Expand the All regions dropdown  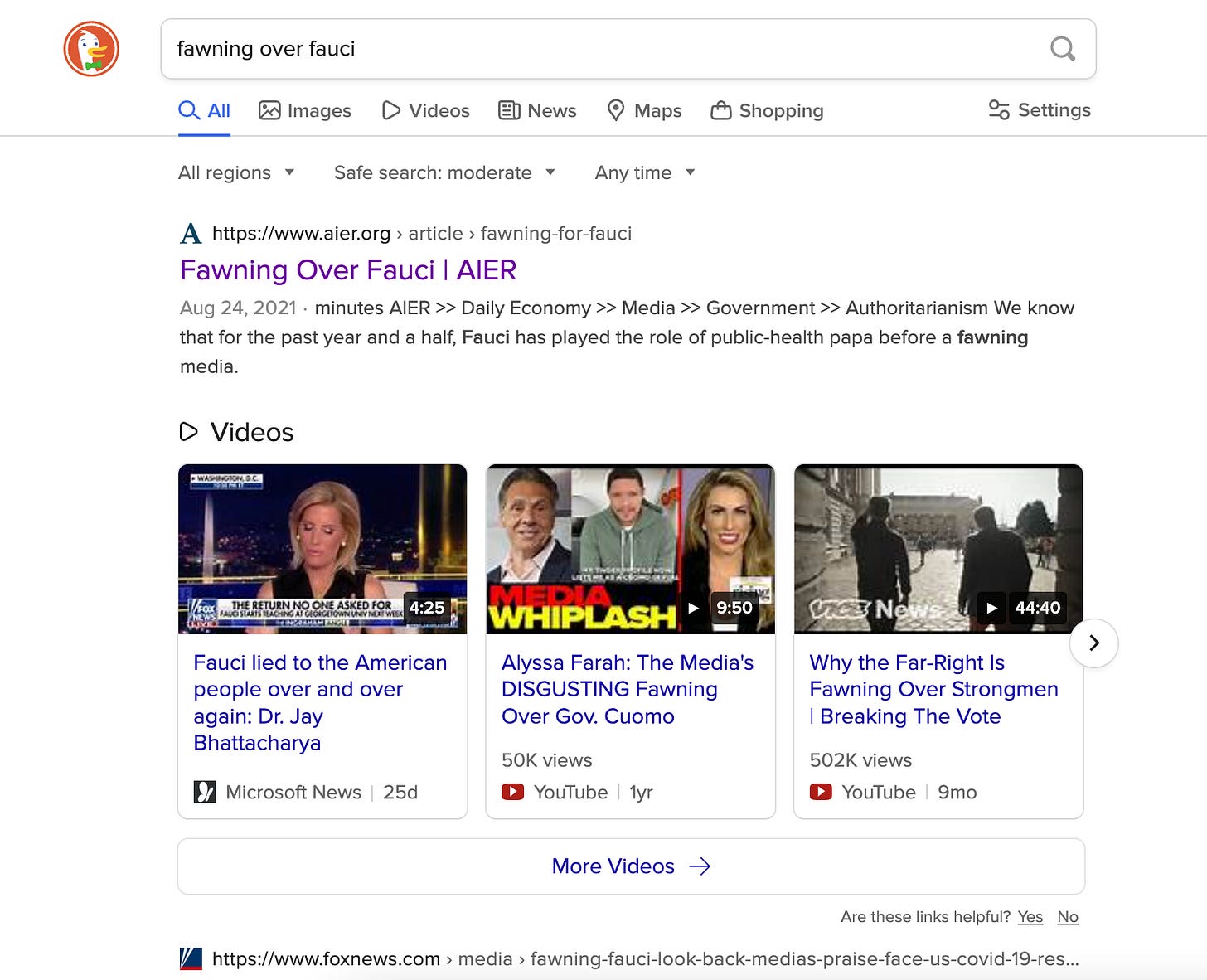click(236, 172)
